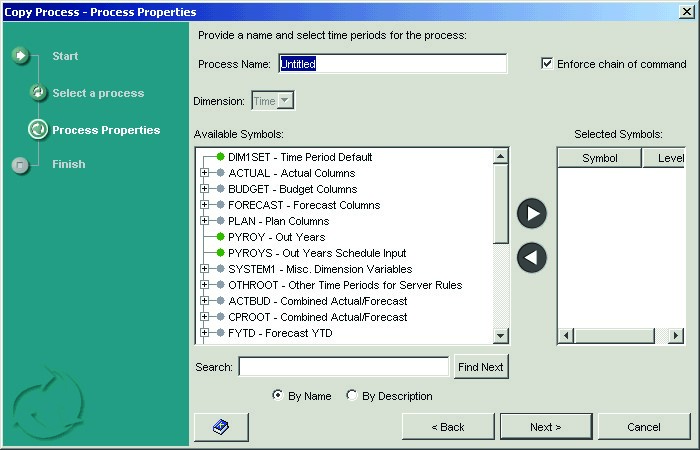The height and width of the screenshot is (450, 700).
Task: Select the By Description radio button
Action: (x=351, y=396)
